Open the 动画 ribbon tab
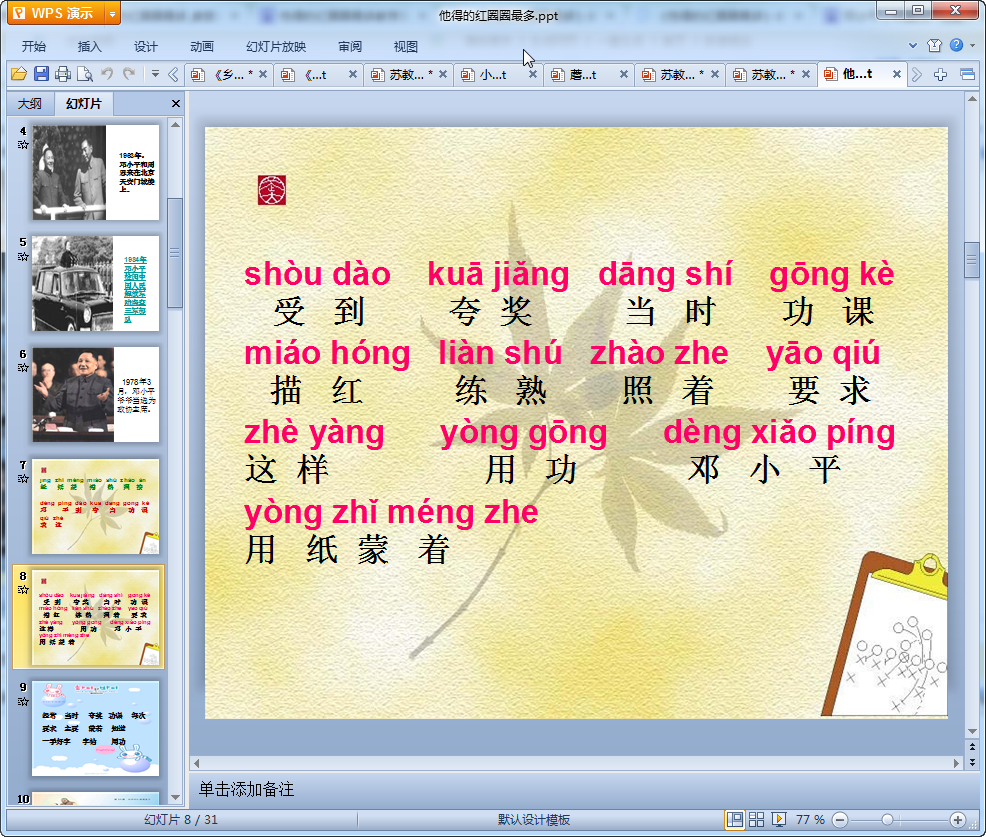 202,47
